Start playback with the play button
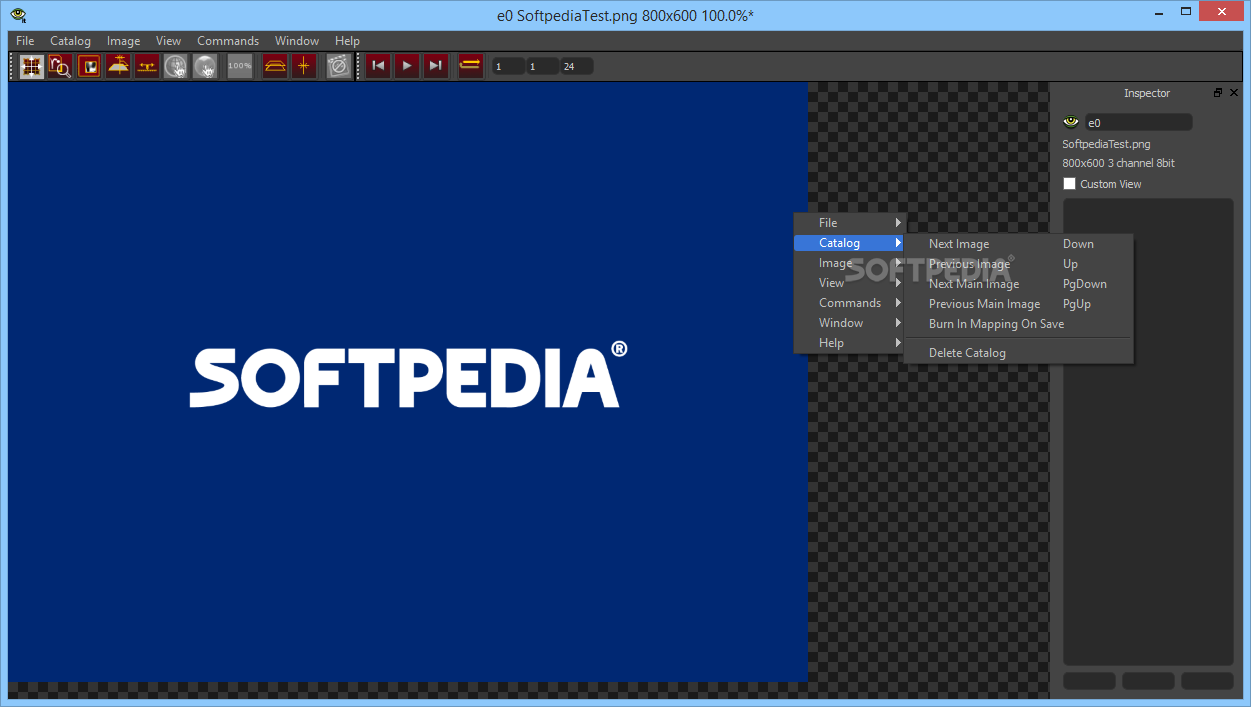Image resolution: width=1251 pixels, height=707 pixels. pos(406,66)
